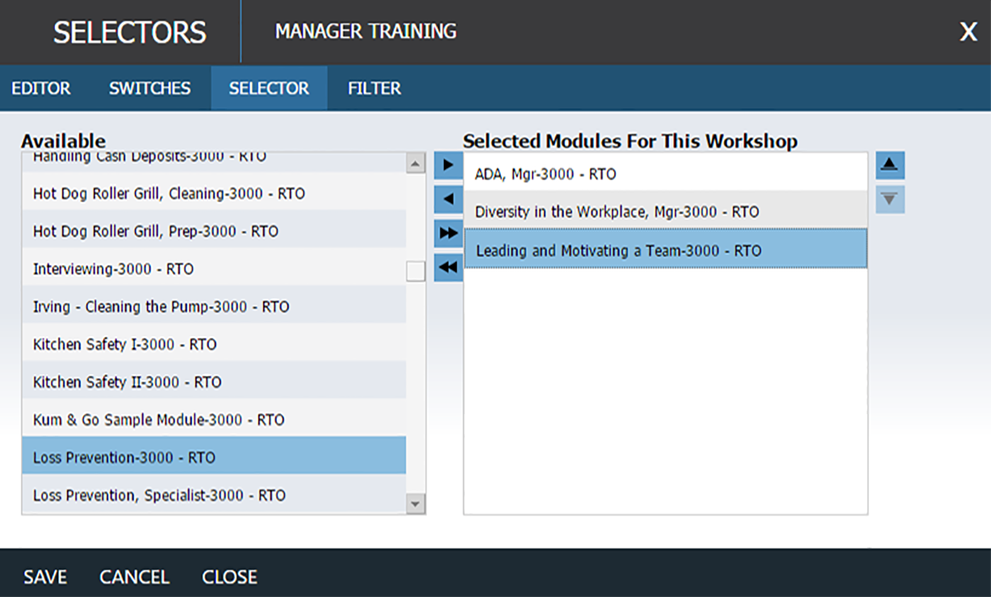Select Interviewing-3000 - RTO in Available list
The width and height of the screenshot is (991, 597).
point(214,268)
